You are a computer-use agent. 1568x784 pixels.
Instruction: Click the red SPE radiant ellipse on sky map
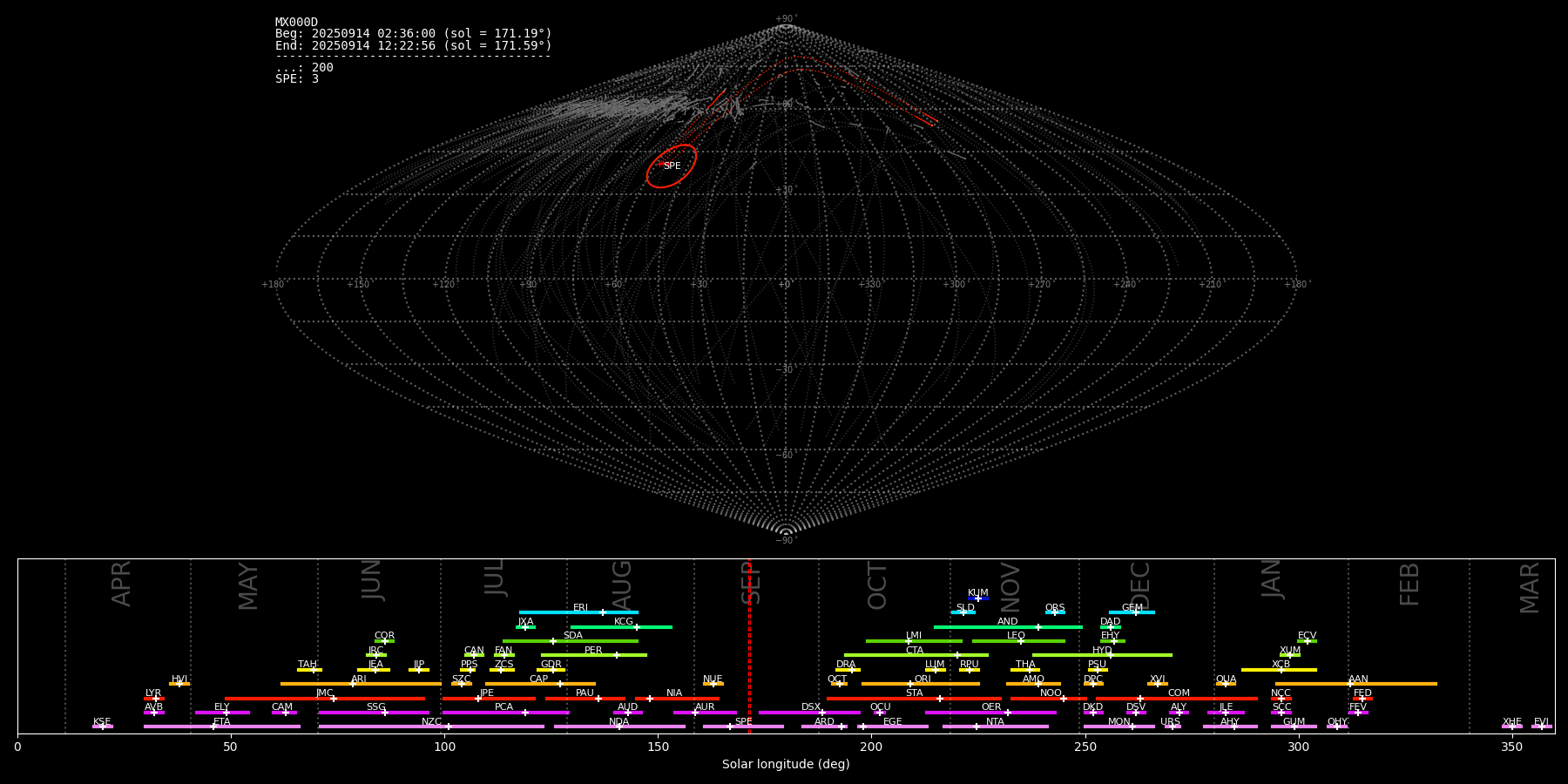click(x=671, y=166)
